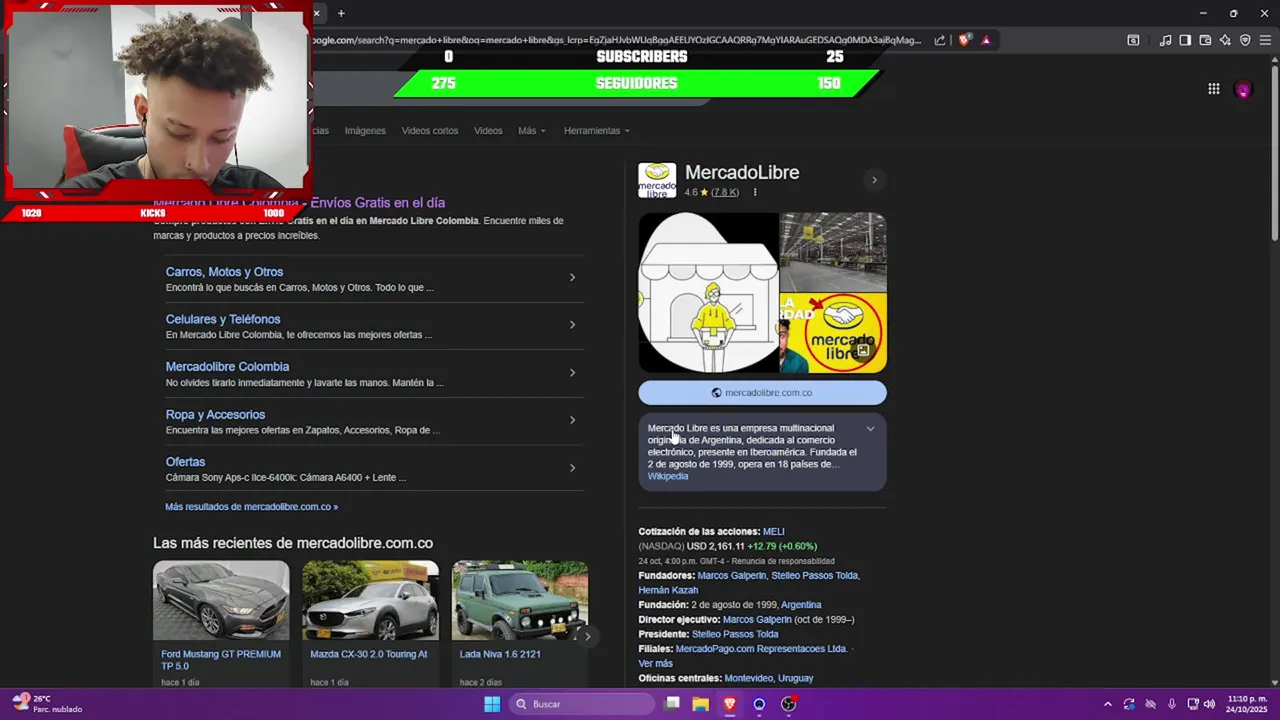The height and width of the screenshot is (720, 1280).
Task: Click the microphone tray icon
Action: [1172, 704]
